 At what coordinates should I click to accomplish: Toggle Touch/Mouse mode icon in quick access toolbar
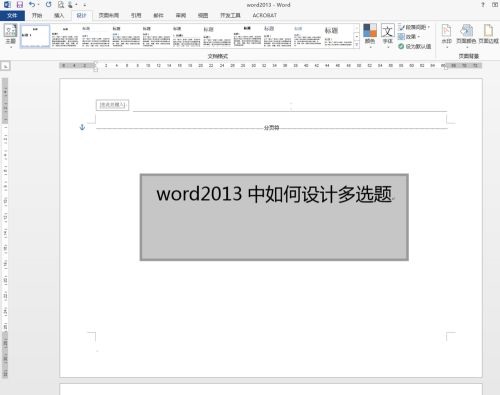pos(71,5)
